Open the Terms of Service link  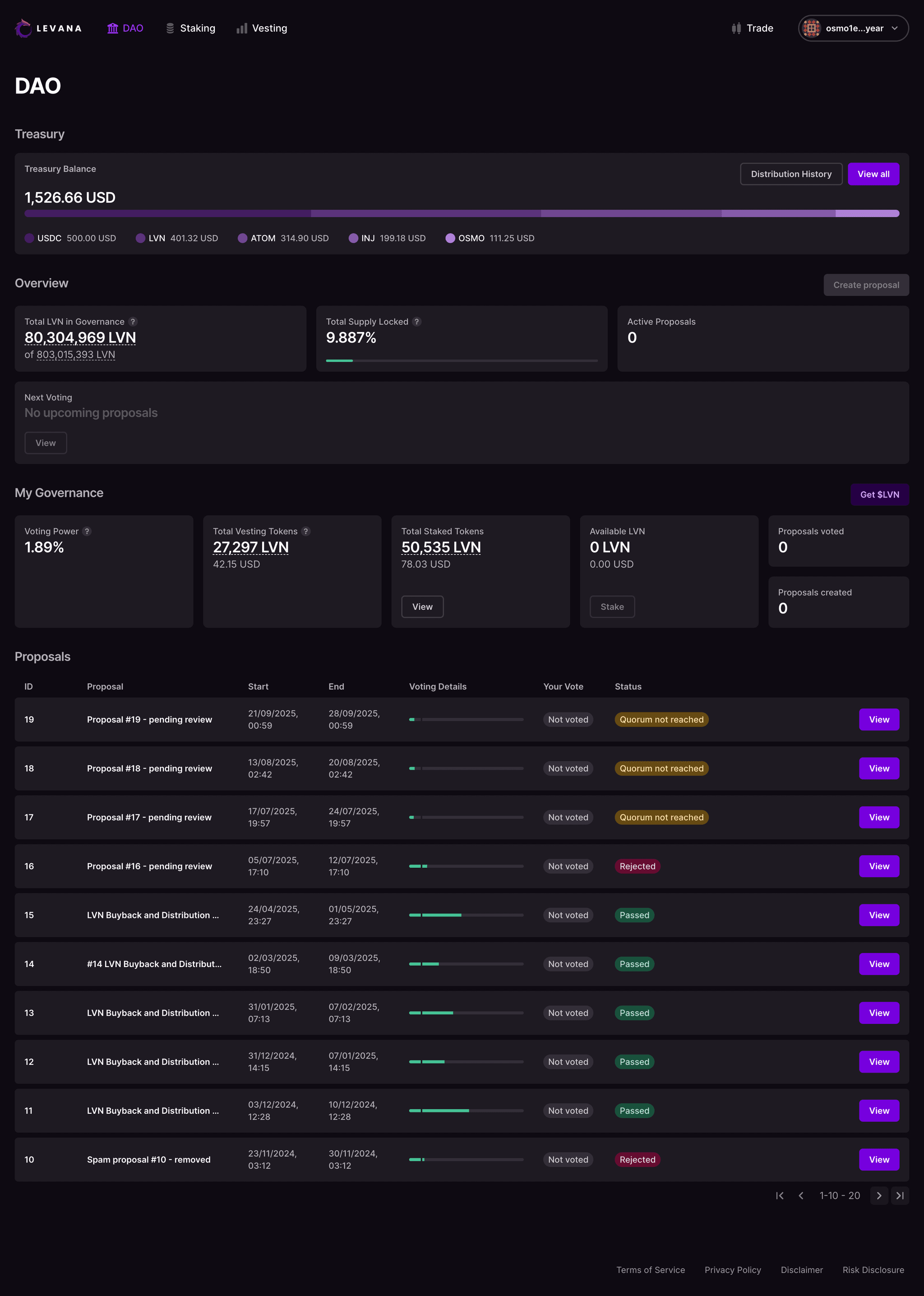tap(650, 1270)
